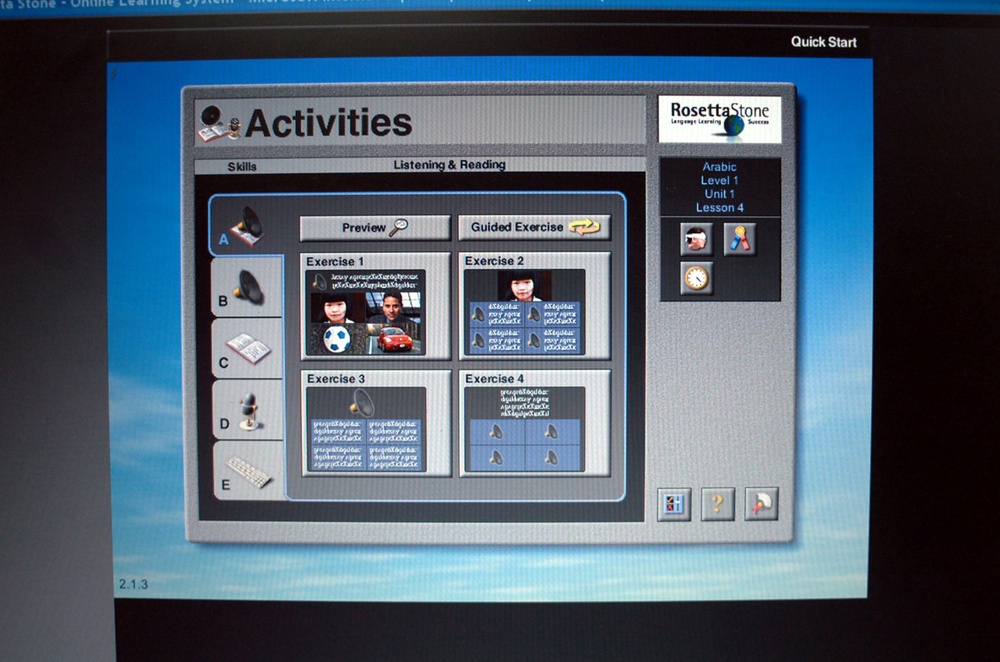Select skill tab A, Listening & Reading

241,225
